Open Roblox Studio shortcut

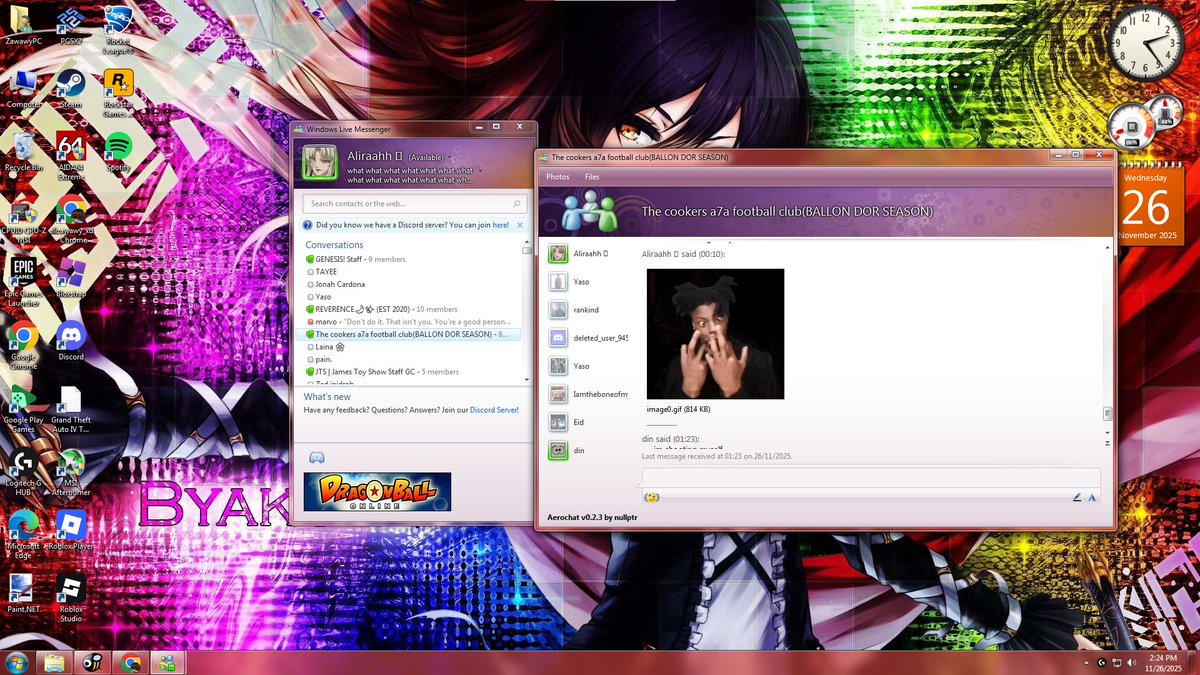[70, 598]
